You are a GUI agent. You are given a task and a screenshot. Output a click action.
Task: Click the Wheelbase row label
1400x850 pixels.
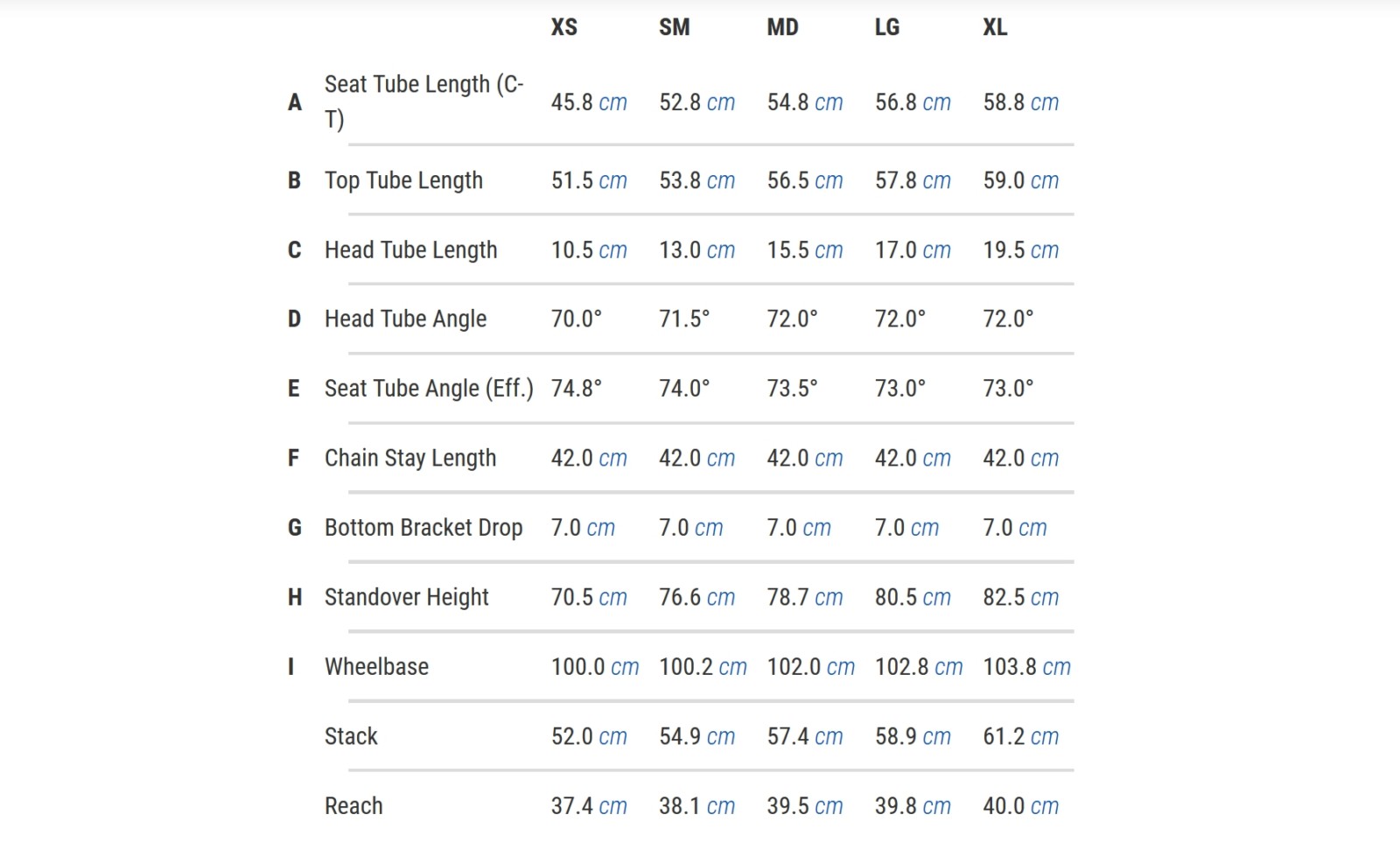376,666
